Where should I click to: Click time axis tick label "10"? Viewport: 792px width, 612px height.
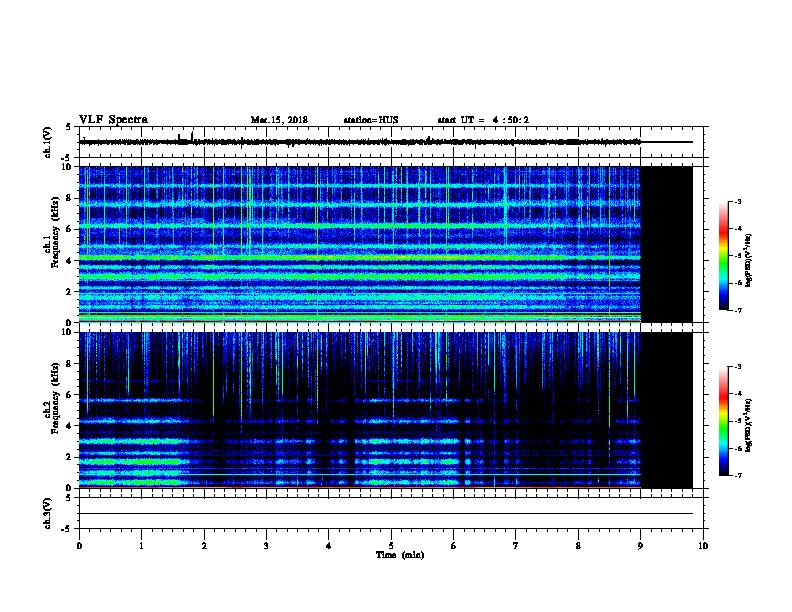[x=703, y=546]
